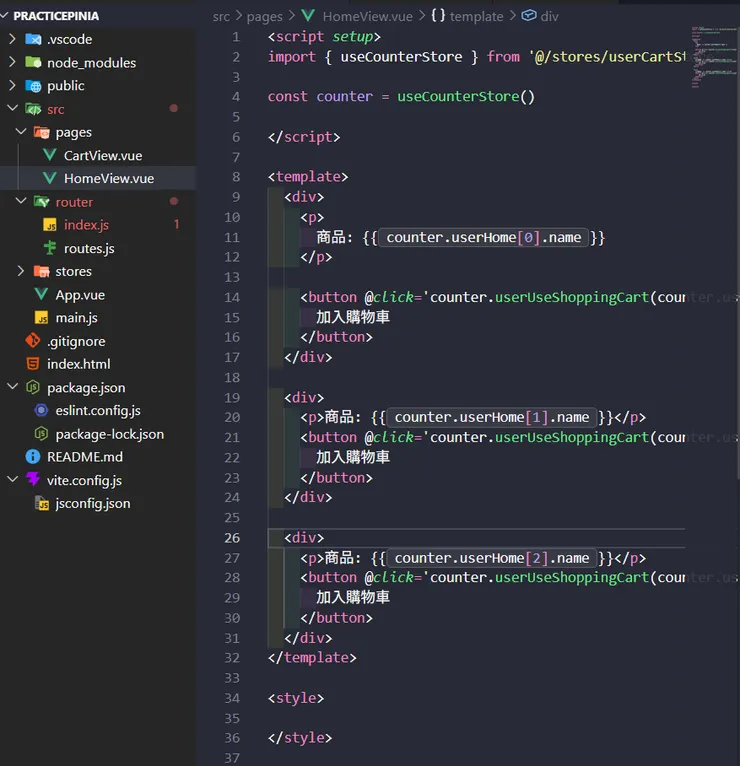Click the info icon beside README.md
This screenshot has width=740, height=766.
tap(33, 457)
